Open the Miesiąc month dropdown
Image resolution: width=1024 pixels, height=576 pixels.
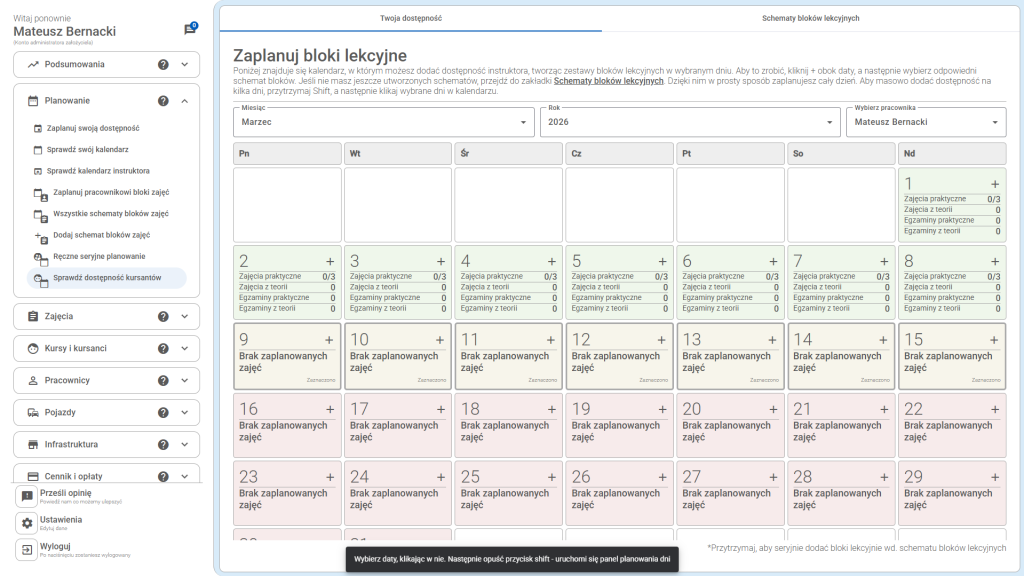coord(384,122)
